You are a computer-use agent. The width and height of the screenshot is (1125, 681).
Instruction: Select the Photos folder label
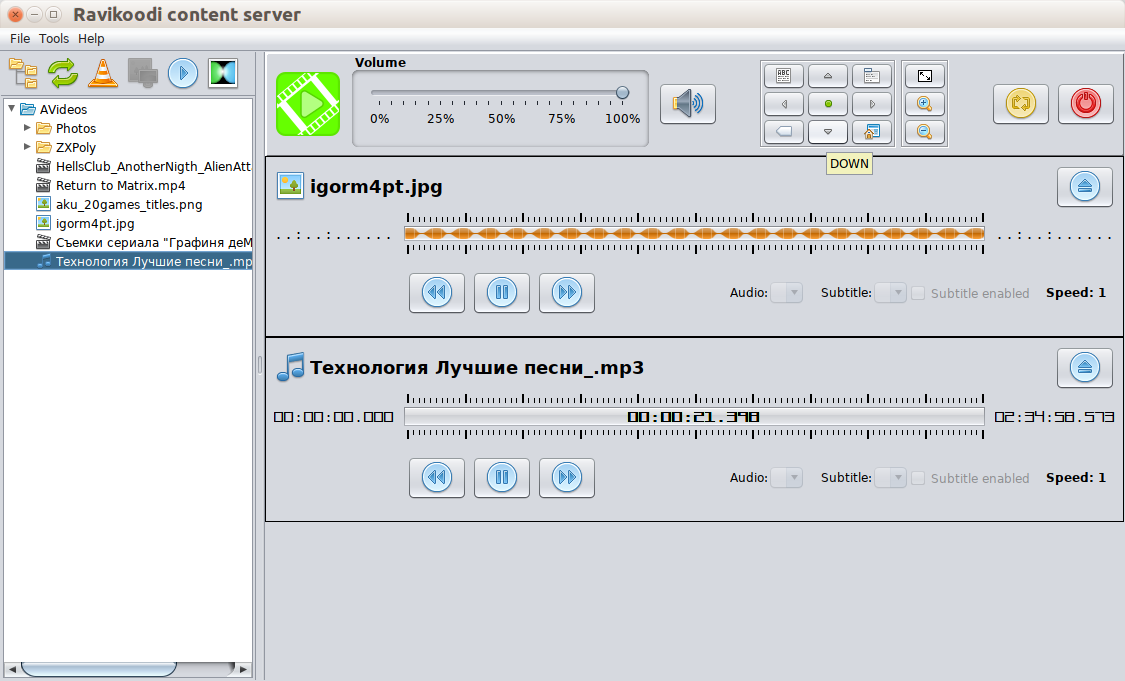coord(76,128)
